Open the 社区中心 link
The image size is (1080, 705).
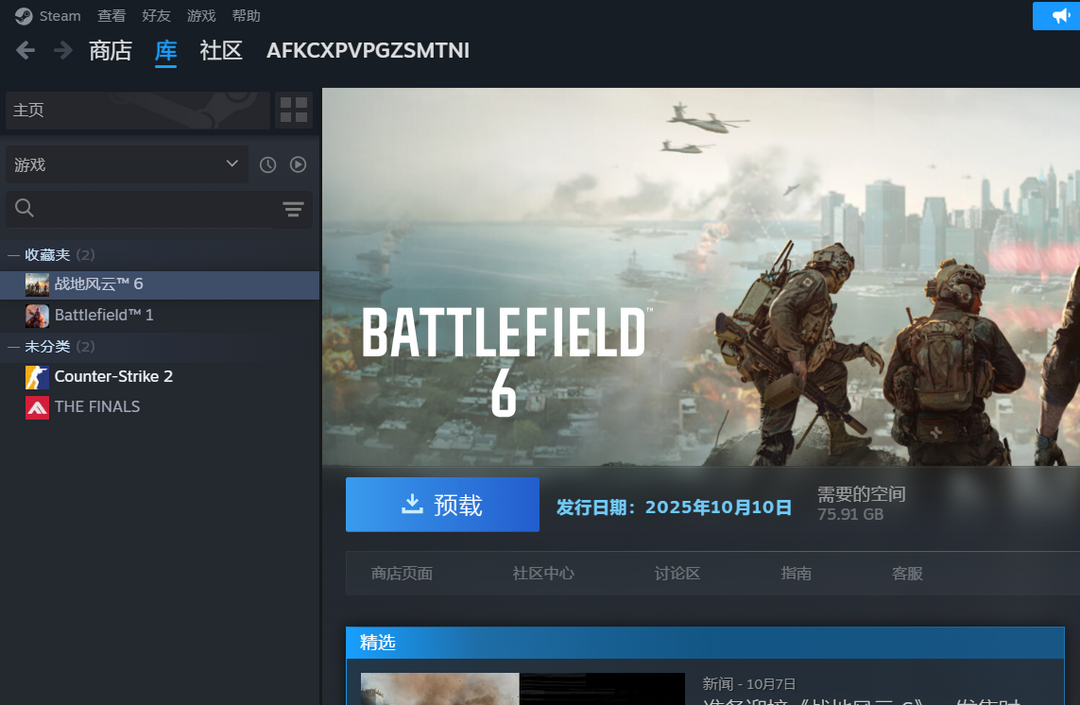[543, 574]
